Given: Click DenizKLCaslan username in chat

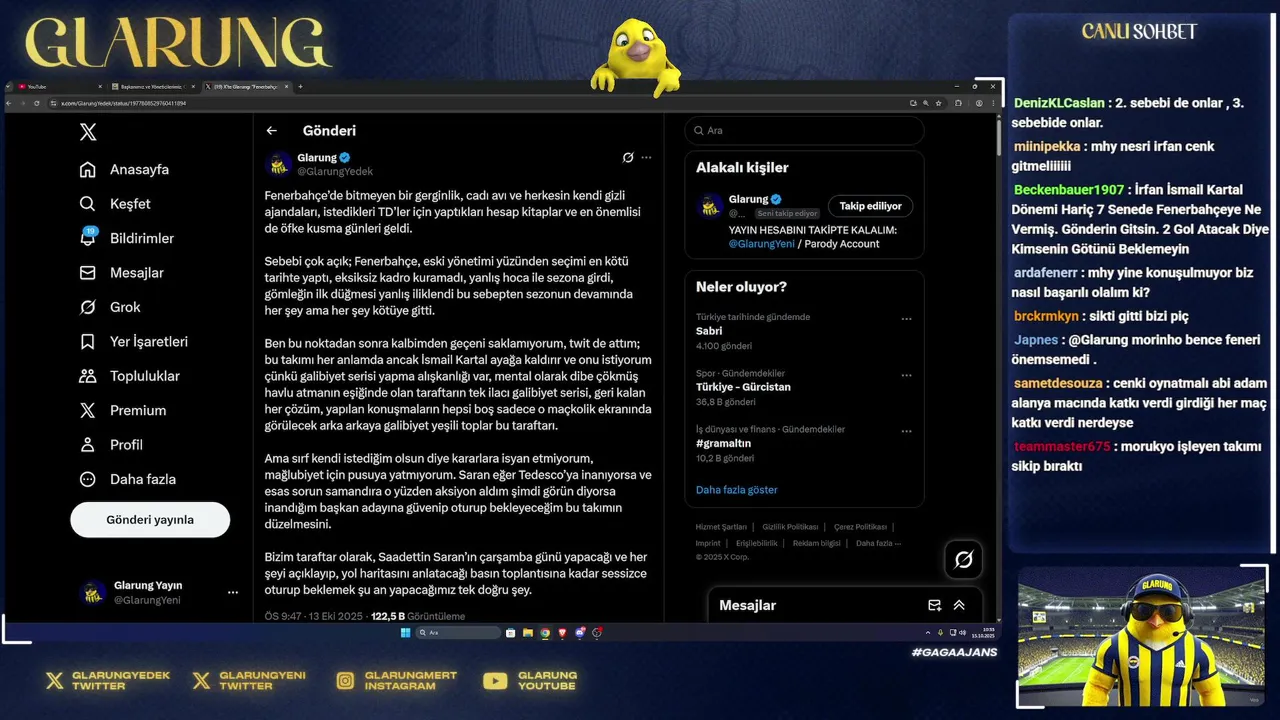Looking at the screenshot, I should coord(1059,103).
